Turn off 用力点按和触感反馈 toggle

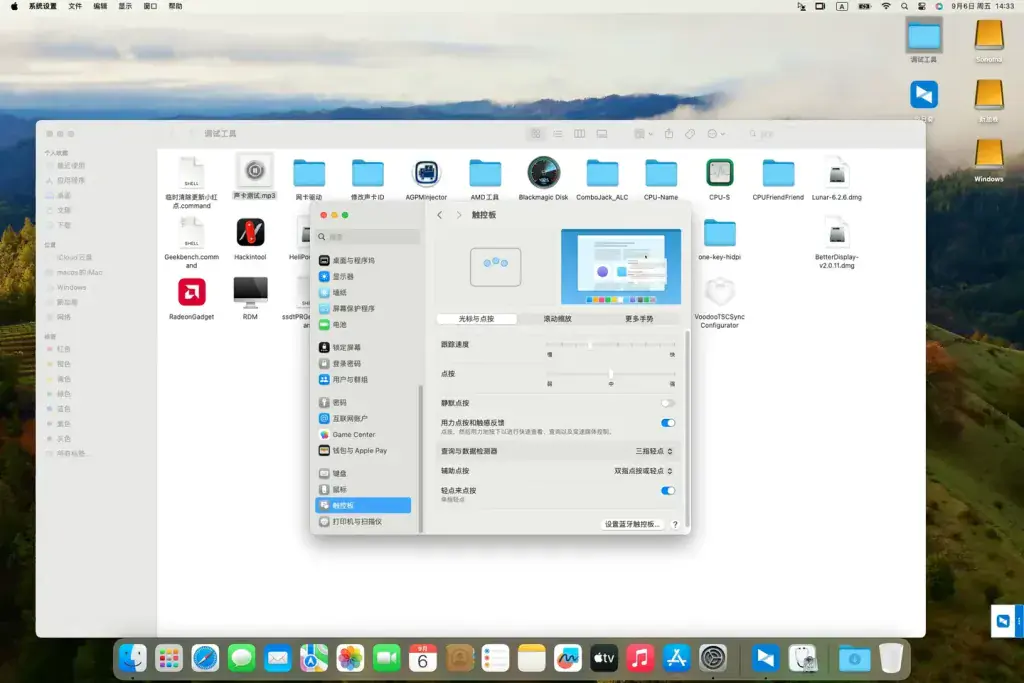(x=667, y=422)
